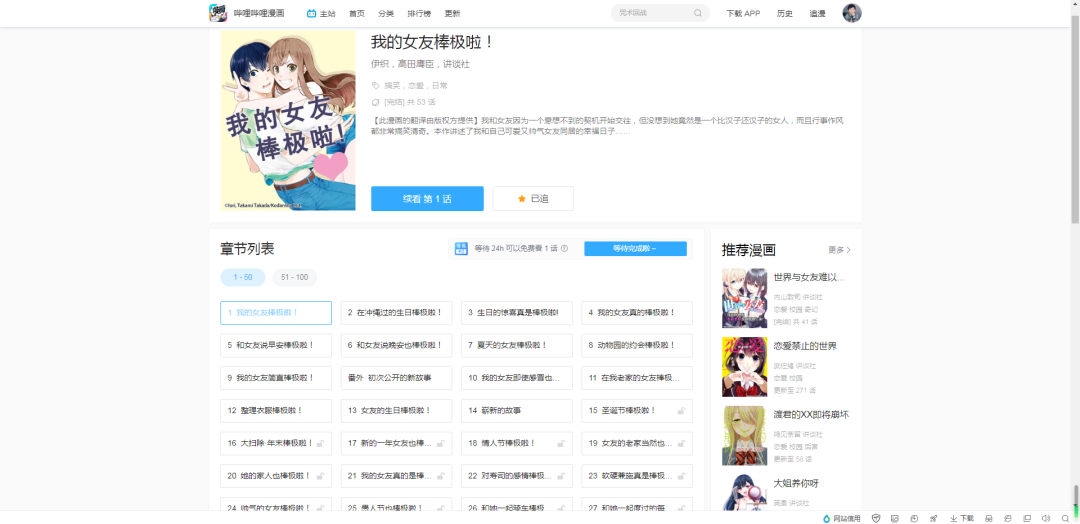Click the lock icon on chapter 15 圣诞节棒极啦
This screenshot has height=524, width=1080.
tap(681, 410)
